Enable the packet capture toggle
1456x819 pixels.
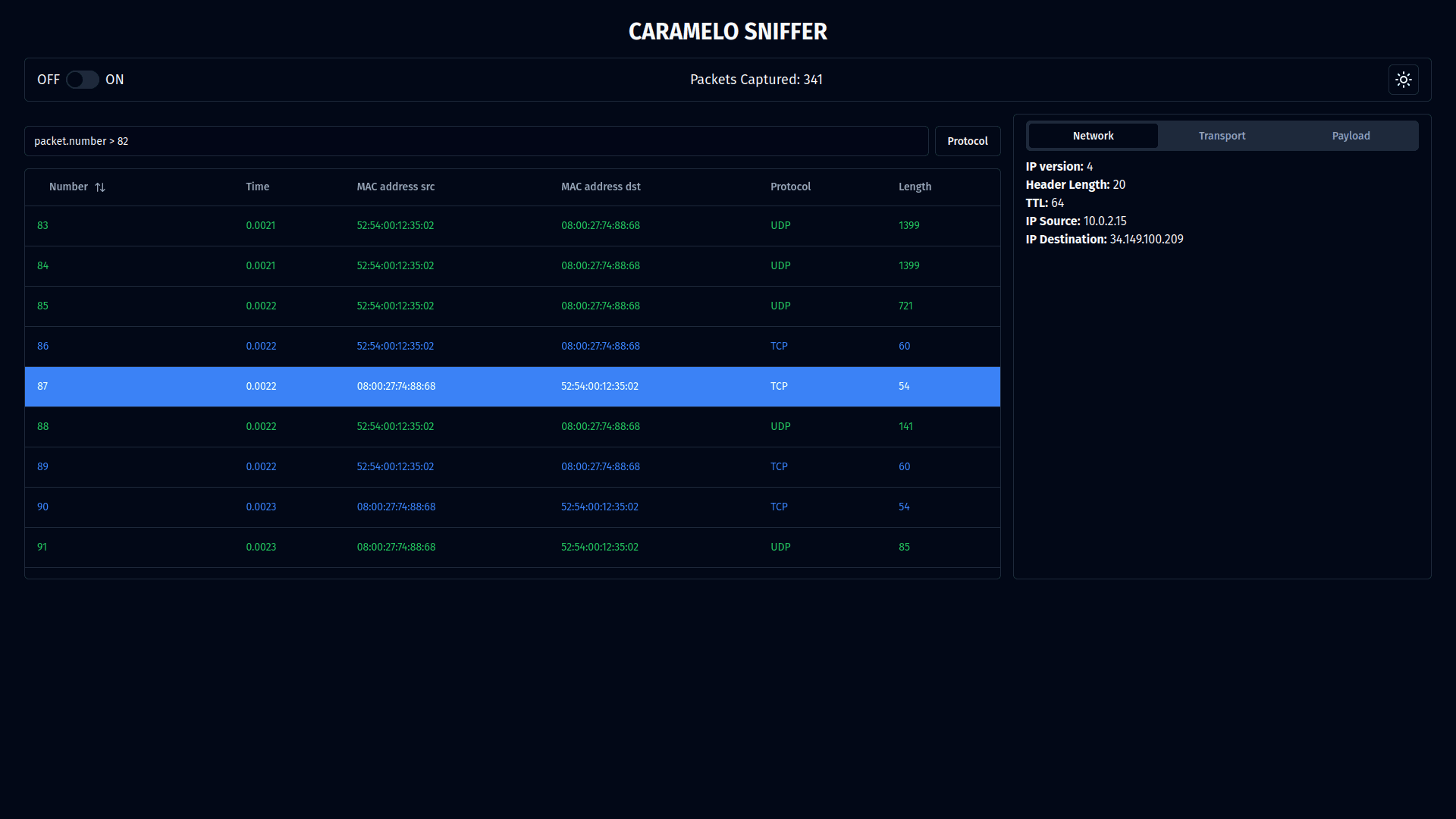coord(82,80)
